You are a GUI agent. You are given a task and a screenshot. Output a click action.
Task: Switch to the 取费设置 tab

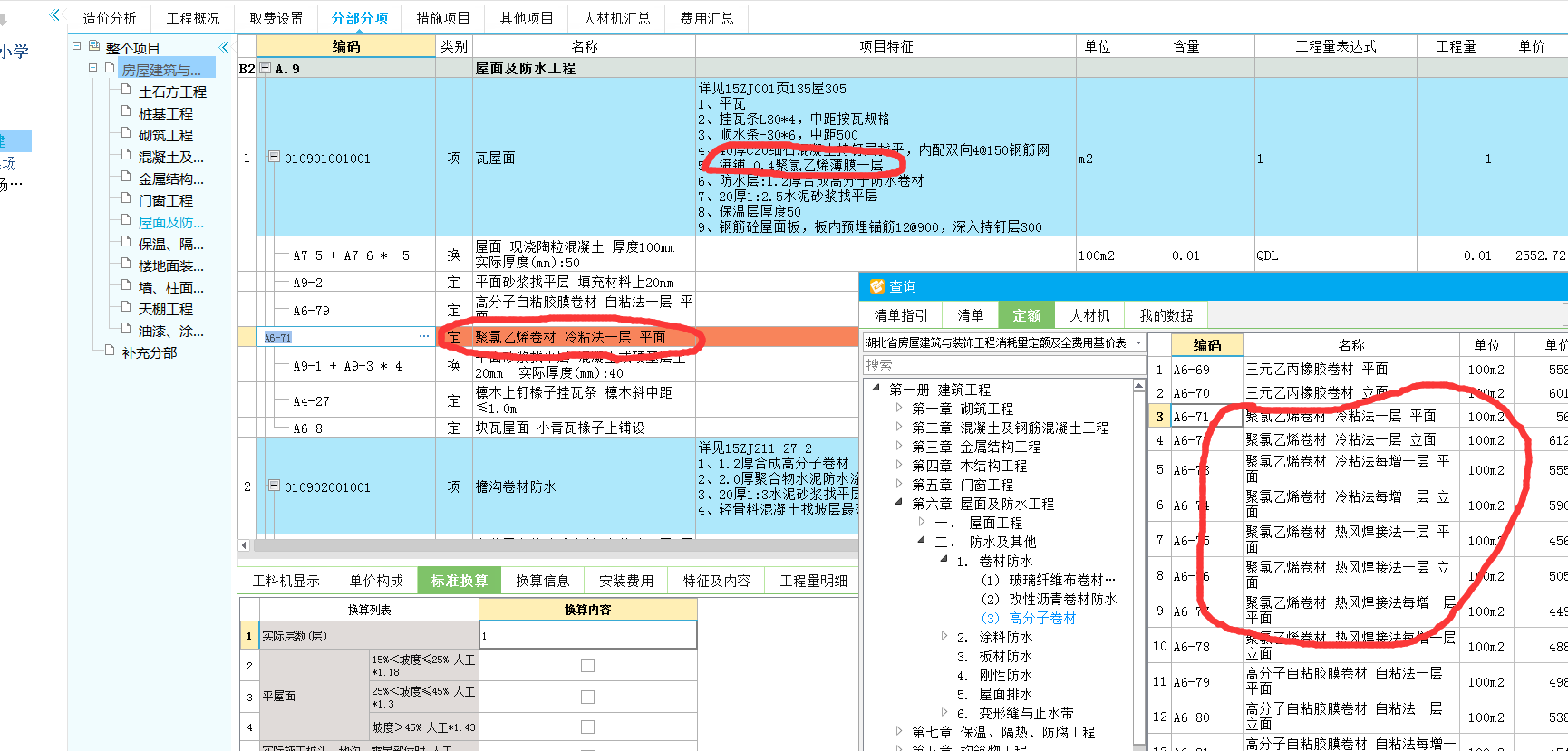tap(276, 18)
